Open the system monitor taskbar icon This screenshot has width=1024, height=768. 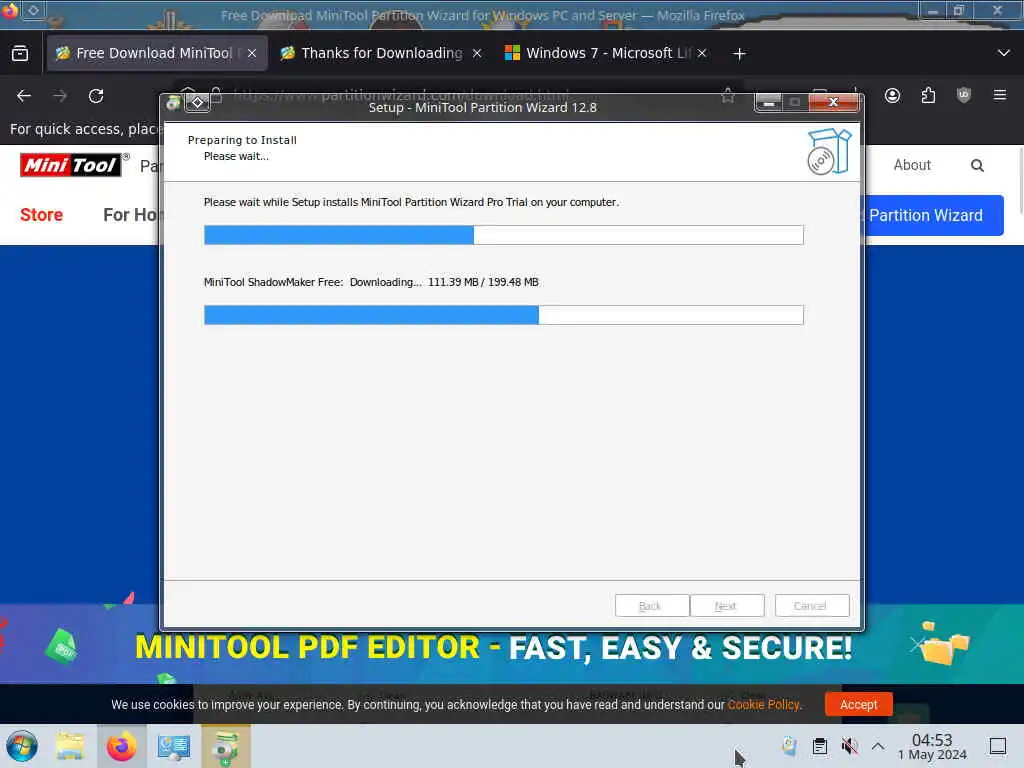coord(173,746)
